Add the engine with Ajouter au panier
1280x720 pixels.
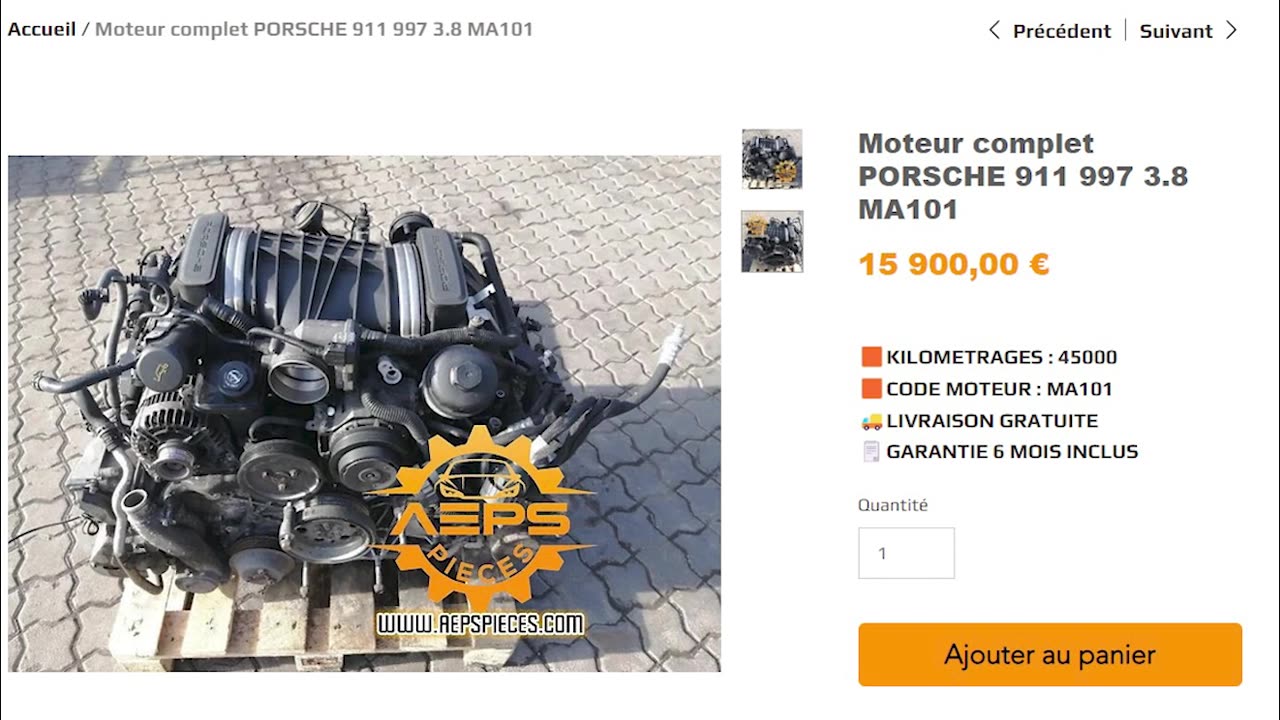[x=1050, y=655]
